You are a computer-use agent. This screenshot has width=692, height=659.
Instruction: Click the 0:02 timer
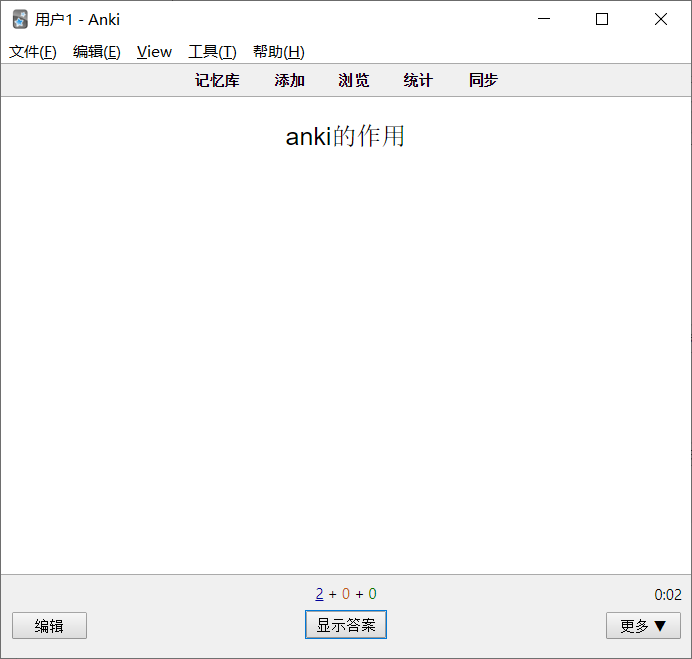[668, 595]
